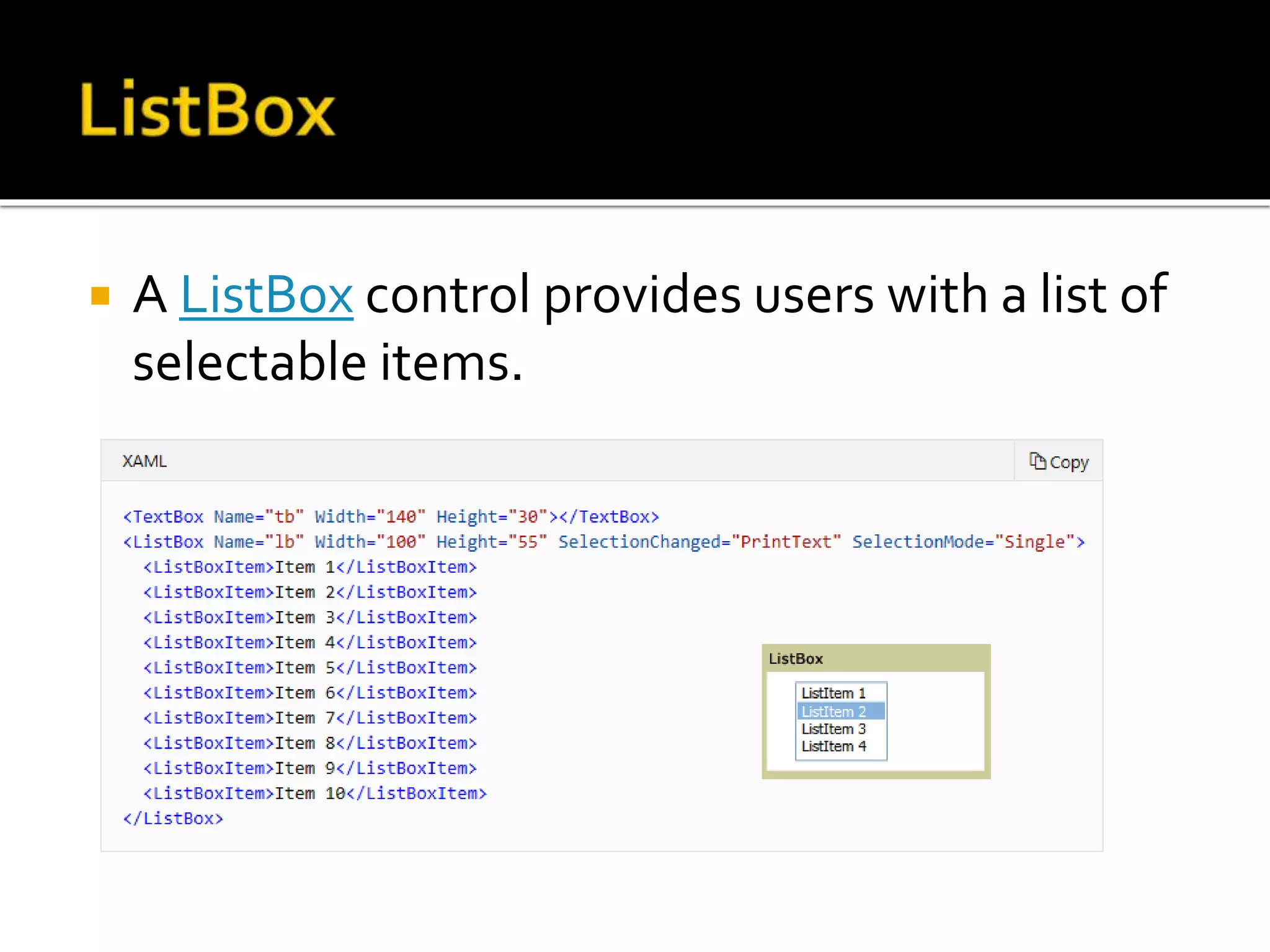1270x952 pixels.
Task: Click the ListBox slide title
Action: tap(208, 110)
